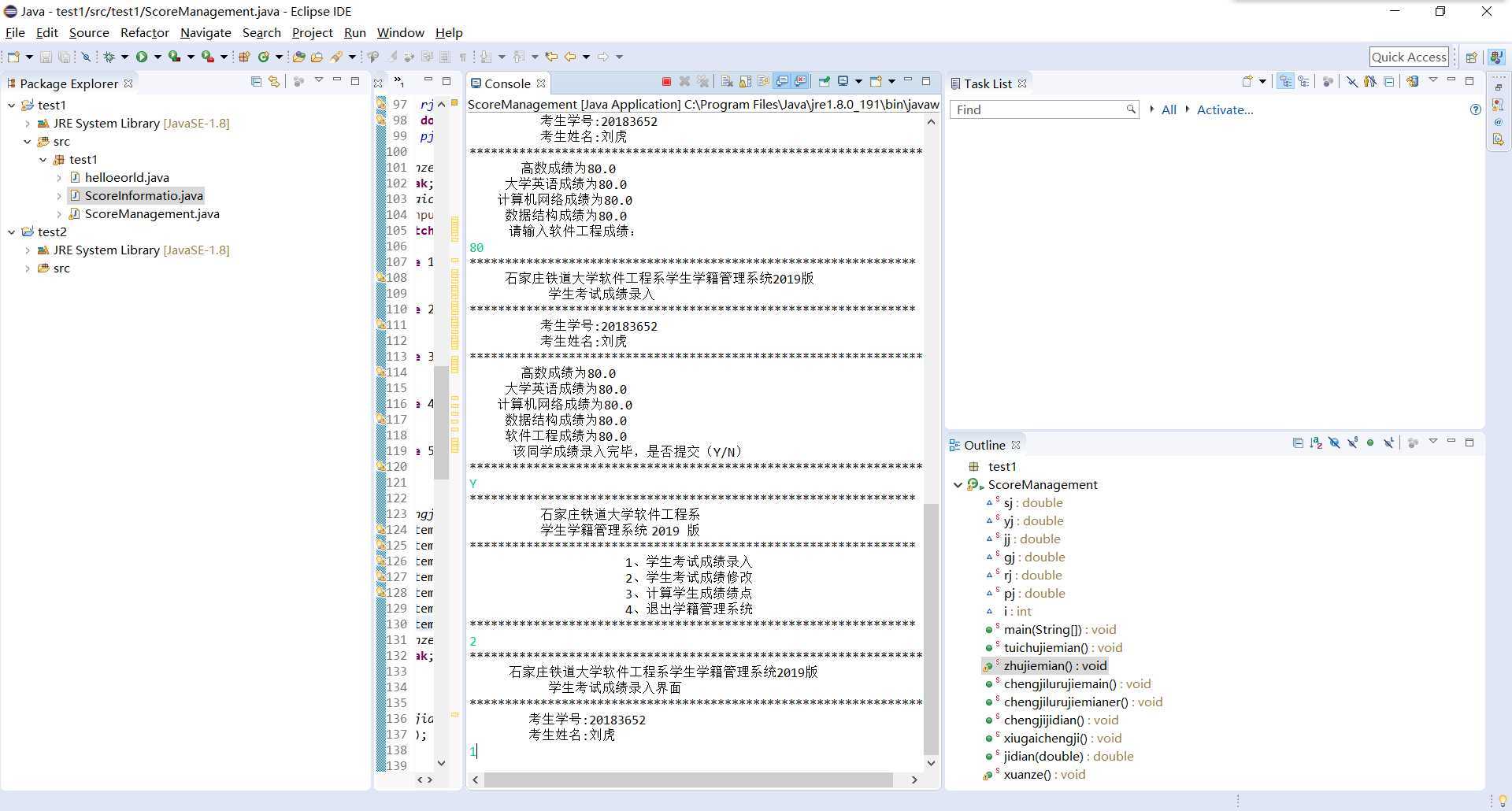Click the Task List Find field
1512x811 pixels.
click(x=1044, y=109)
